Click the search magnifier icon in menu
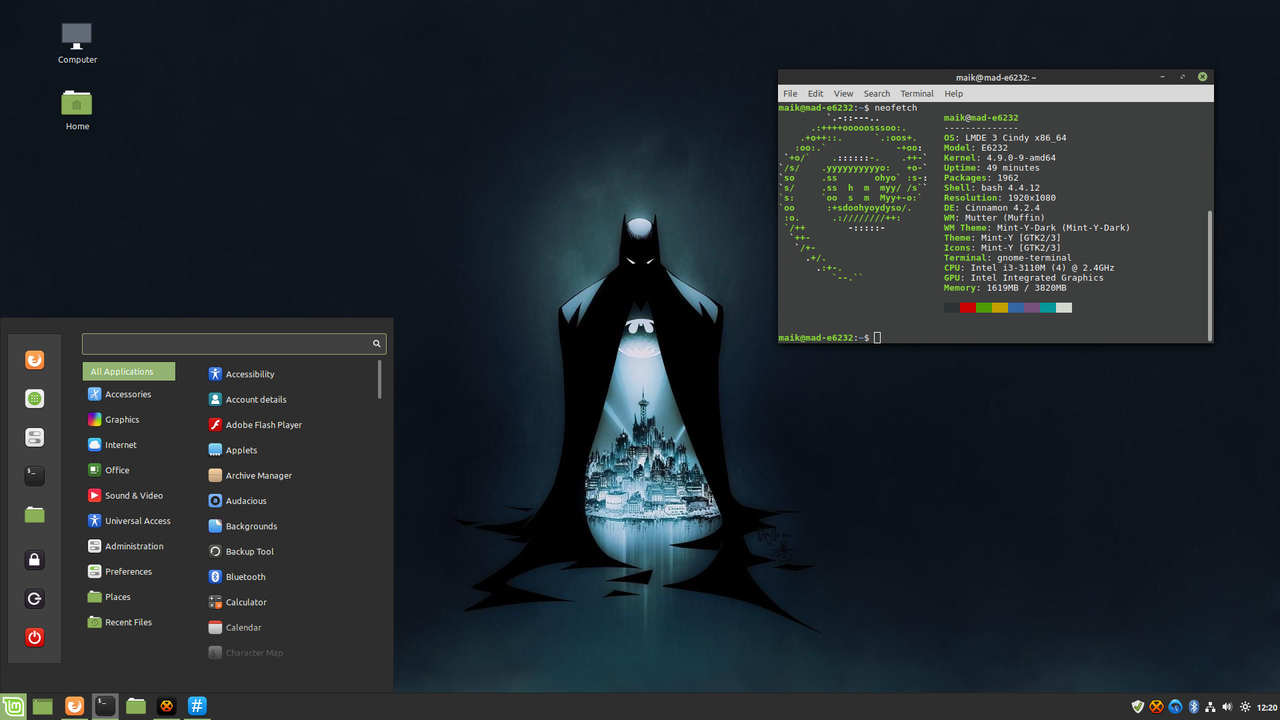Screen dimensions: 1280x720 (x=377, y=343)
